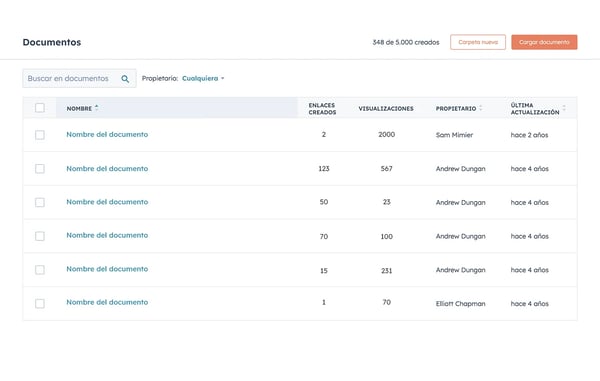Click the Enlaces creados column header
The image size is (600, 381).
click(322, 109)
